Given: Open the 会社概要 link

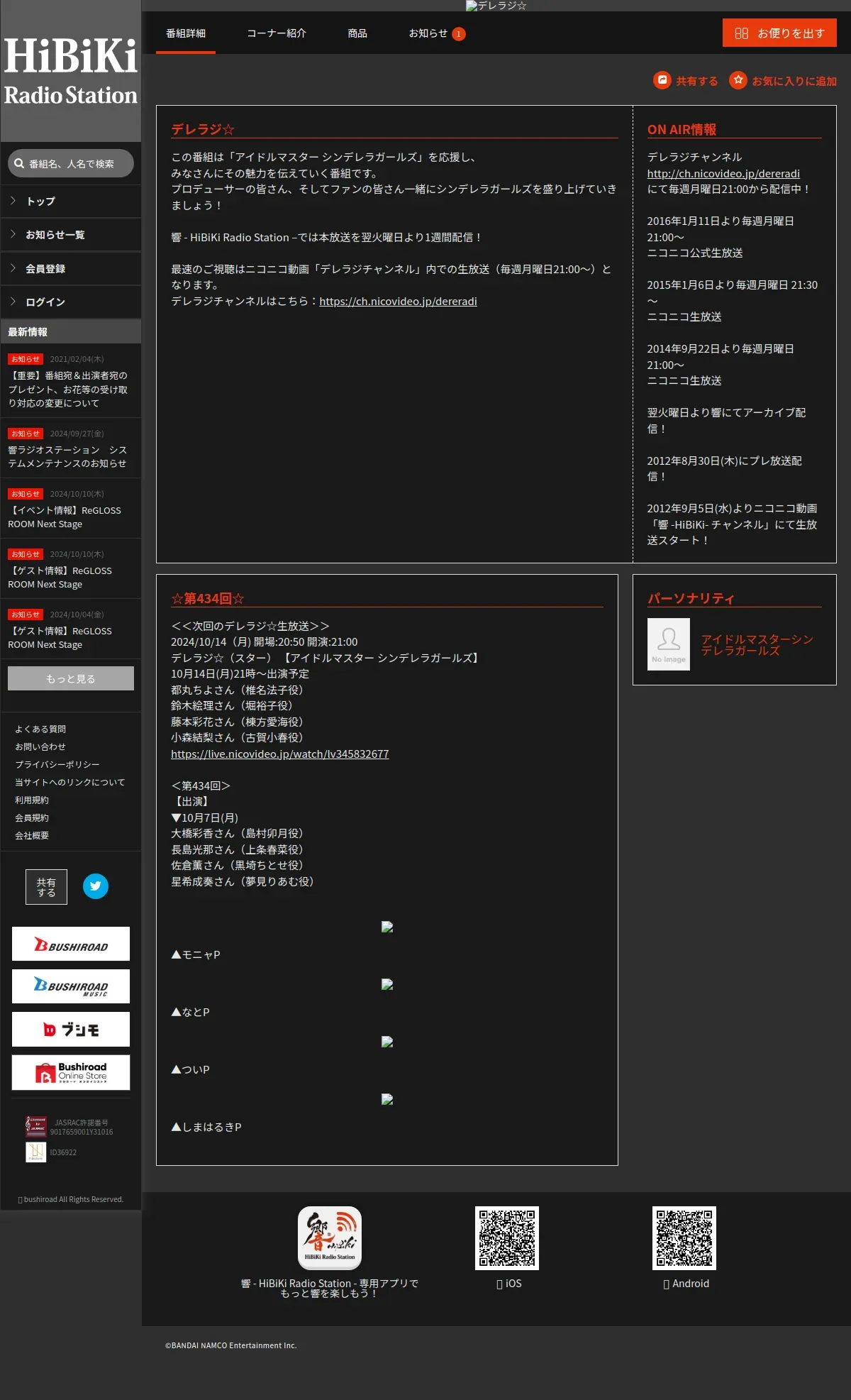Looking at the screenshot, I should coord(32,835).
